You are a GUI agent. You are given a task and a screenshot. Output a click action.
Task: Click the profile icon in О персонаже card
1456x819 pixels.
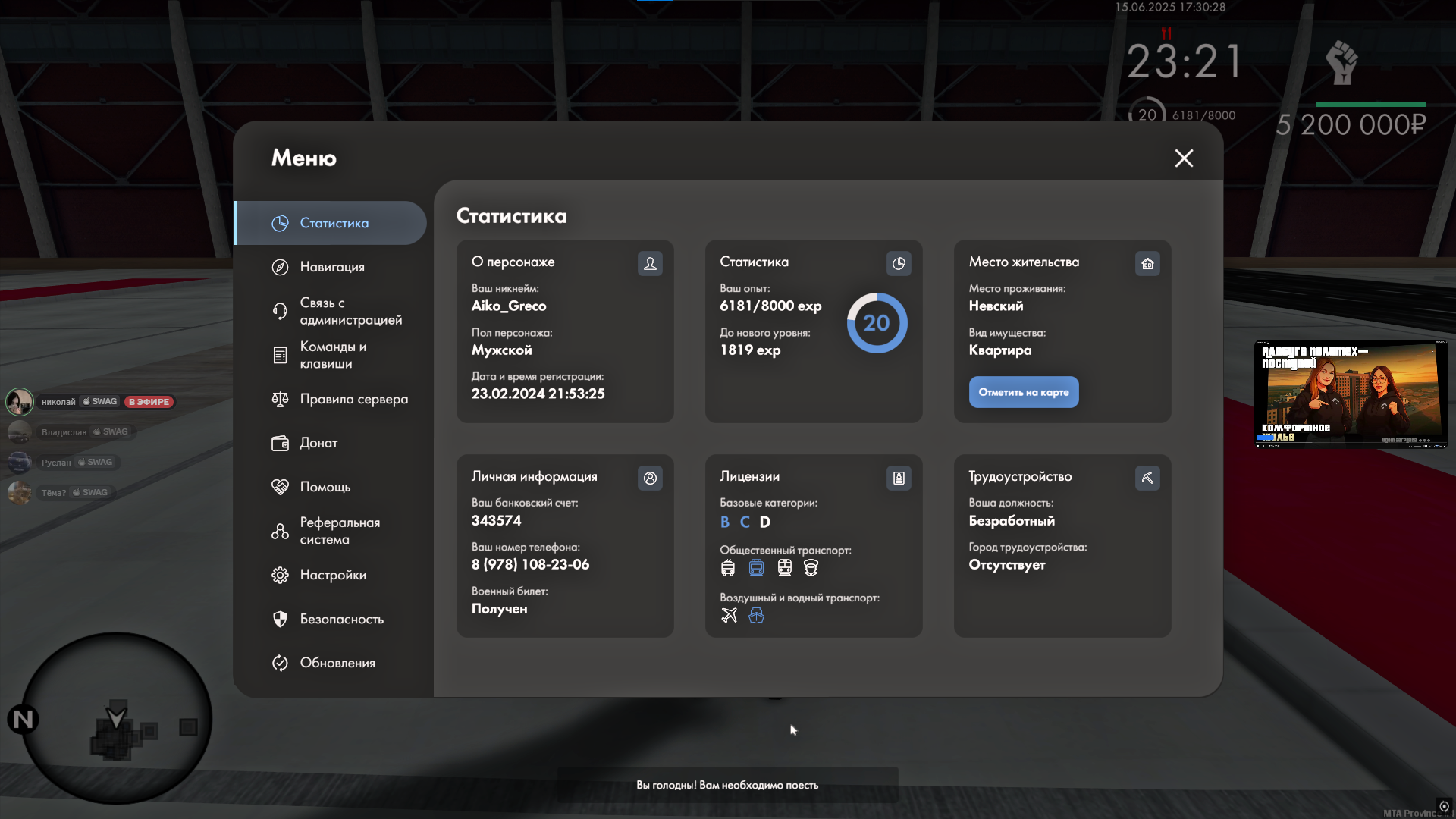pos(650,263)
